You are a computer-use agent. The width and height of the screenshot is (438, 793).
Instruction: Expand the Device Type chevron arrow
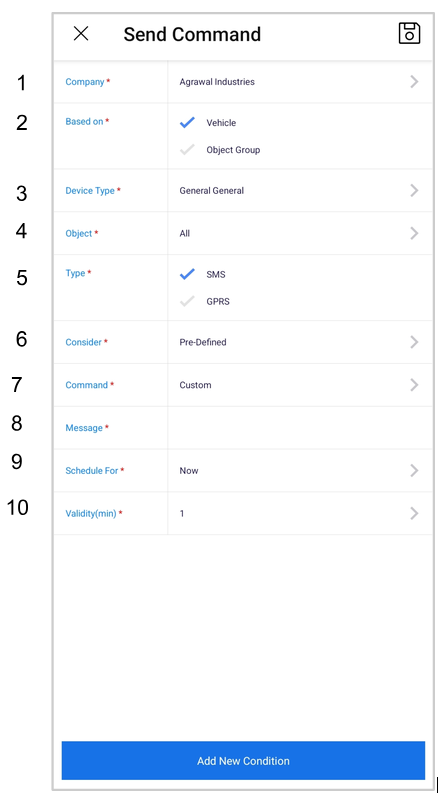(x=414, y=191)
